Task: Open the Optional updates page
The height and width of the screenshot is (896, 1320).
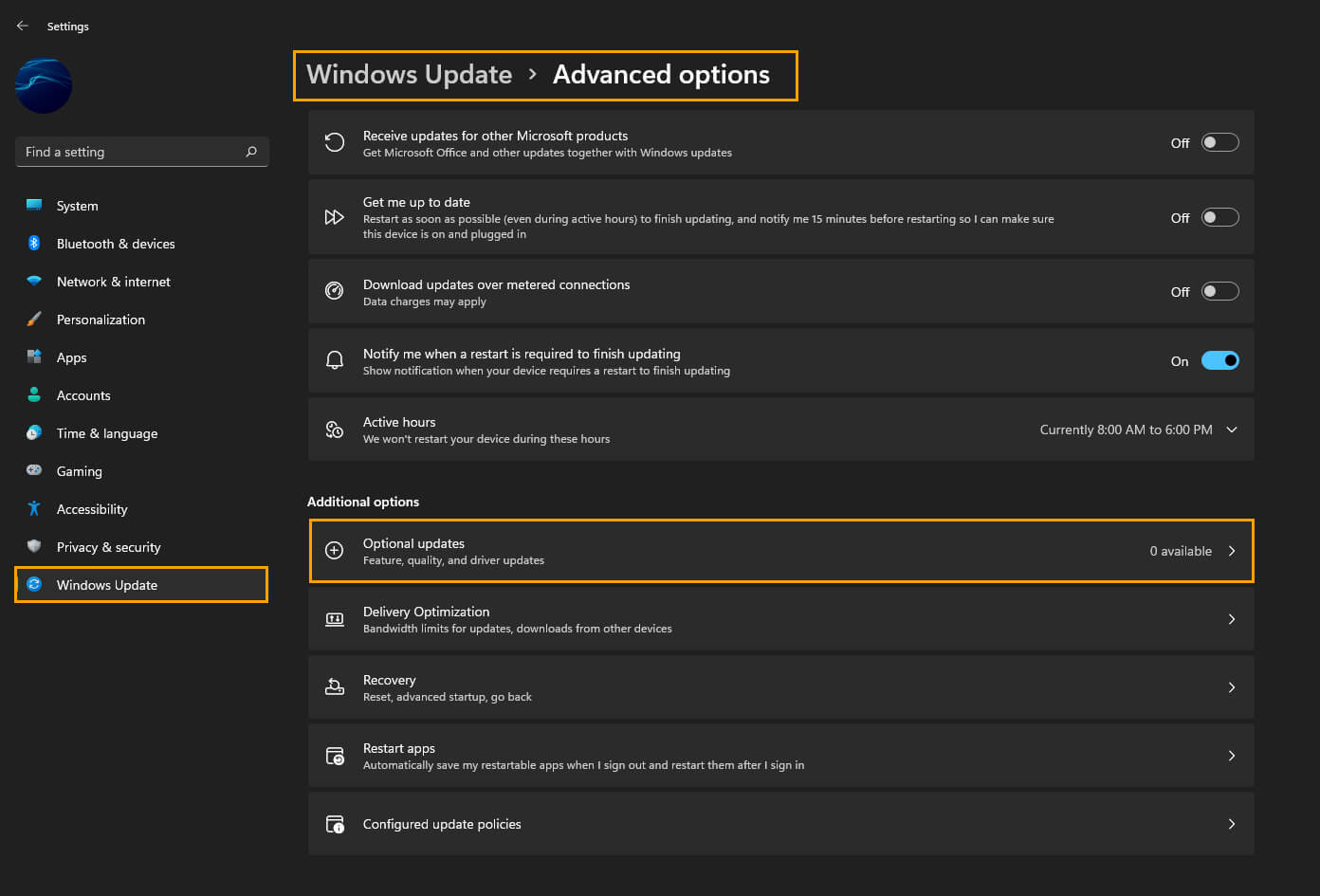Action: [x=781, y=551]
